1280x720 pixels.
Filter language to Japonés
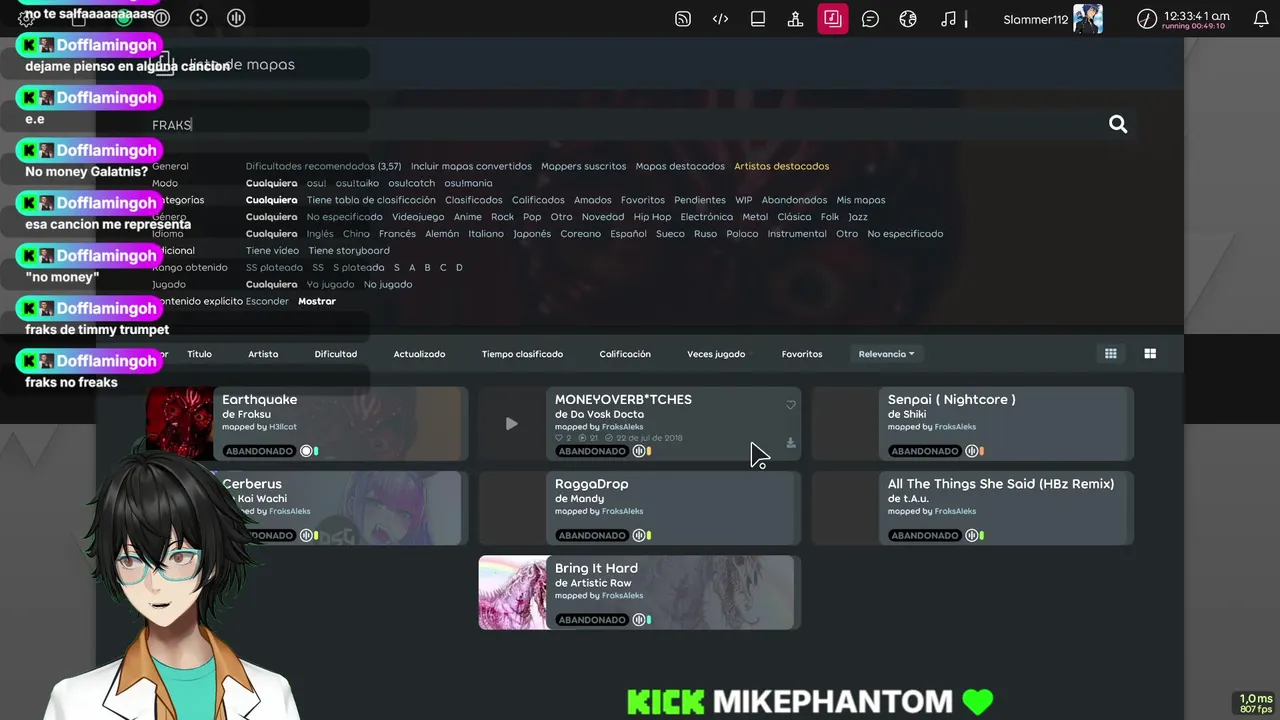pos(532,234)
